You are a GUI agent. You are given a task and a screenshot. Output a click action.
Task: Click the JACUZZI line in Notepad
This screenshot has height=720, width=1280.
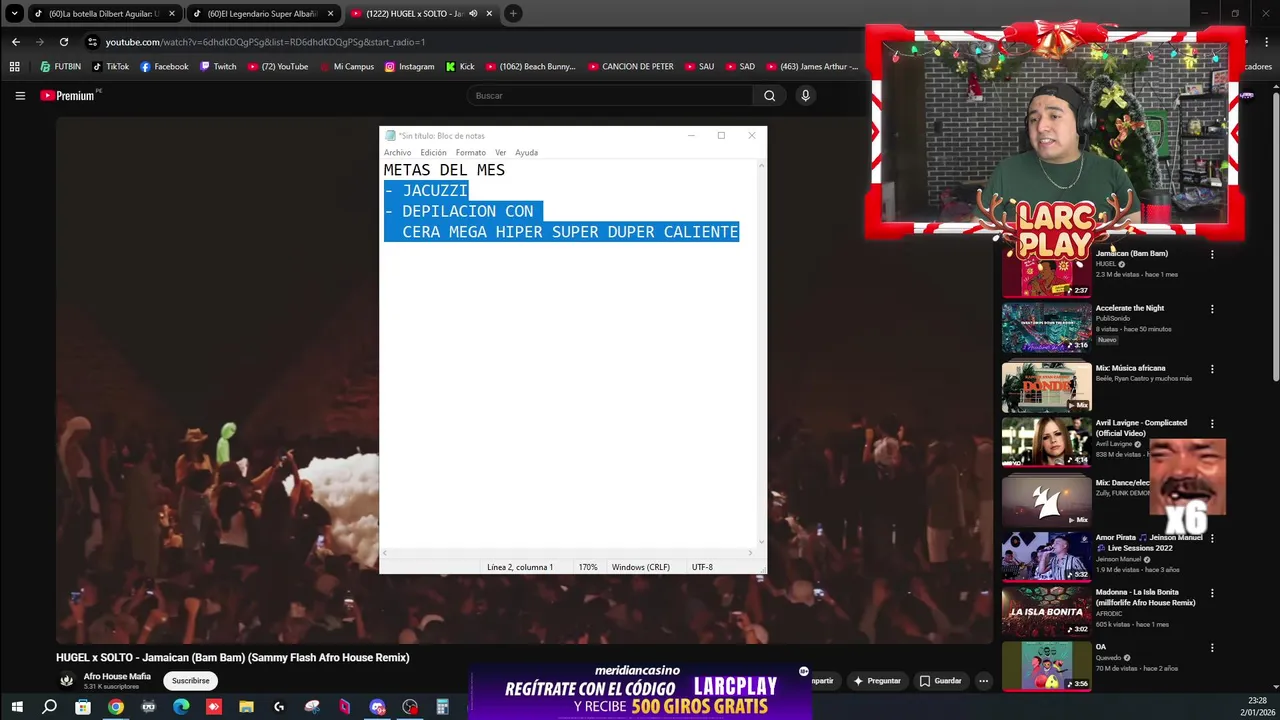click(426, 190)
